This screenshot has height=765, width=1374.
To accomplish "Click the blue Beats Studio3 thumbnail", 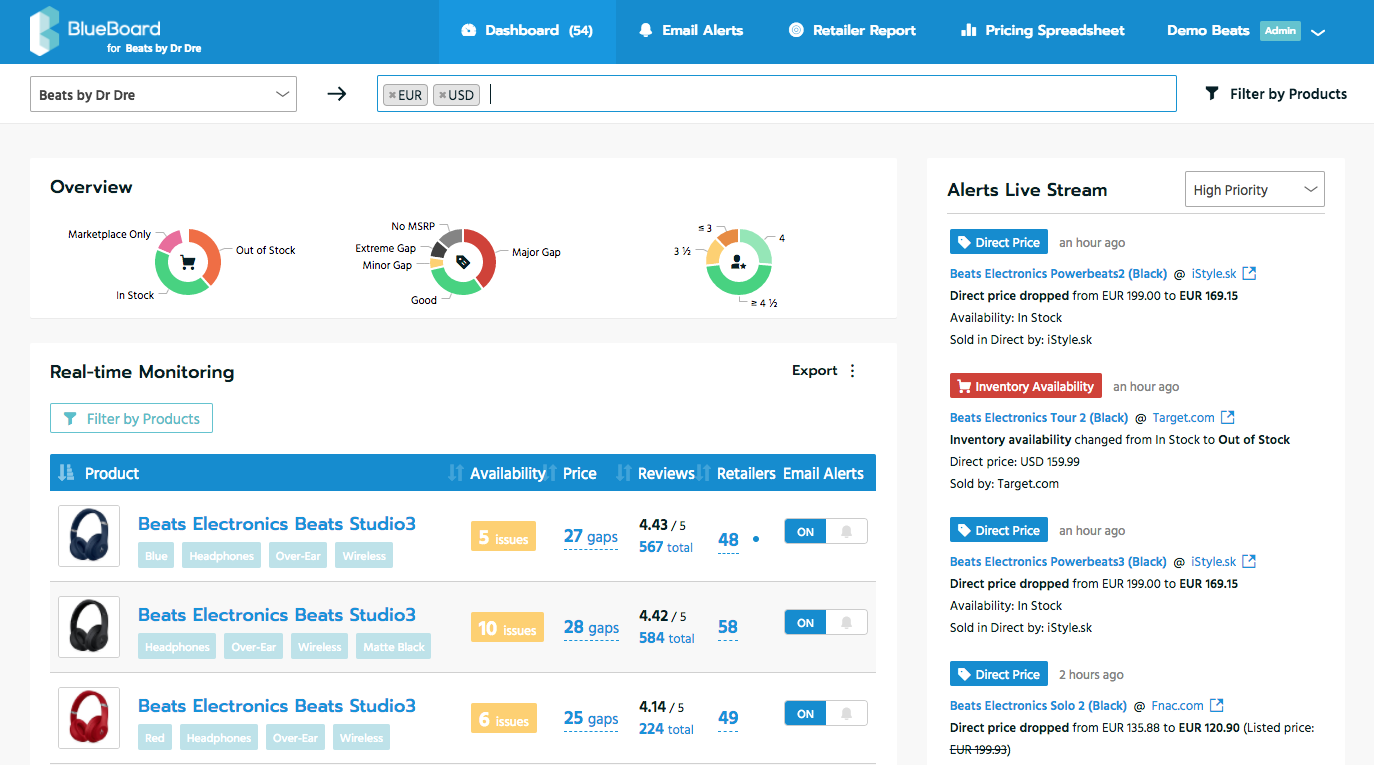I will (x=89, y=536).
